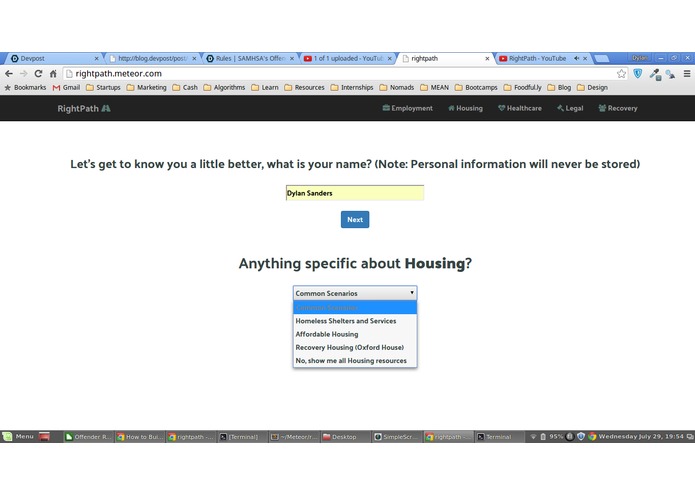
Task: Click the address bar showing rightpath.meteor.com
Action: point(339,74)
